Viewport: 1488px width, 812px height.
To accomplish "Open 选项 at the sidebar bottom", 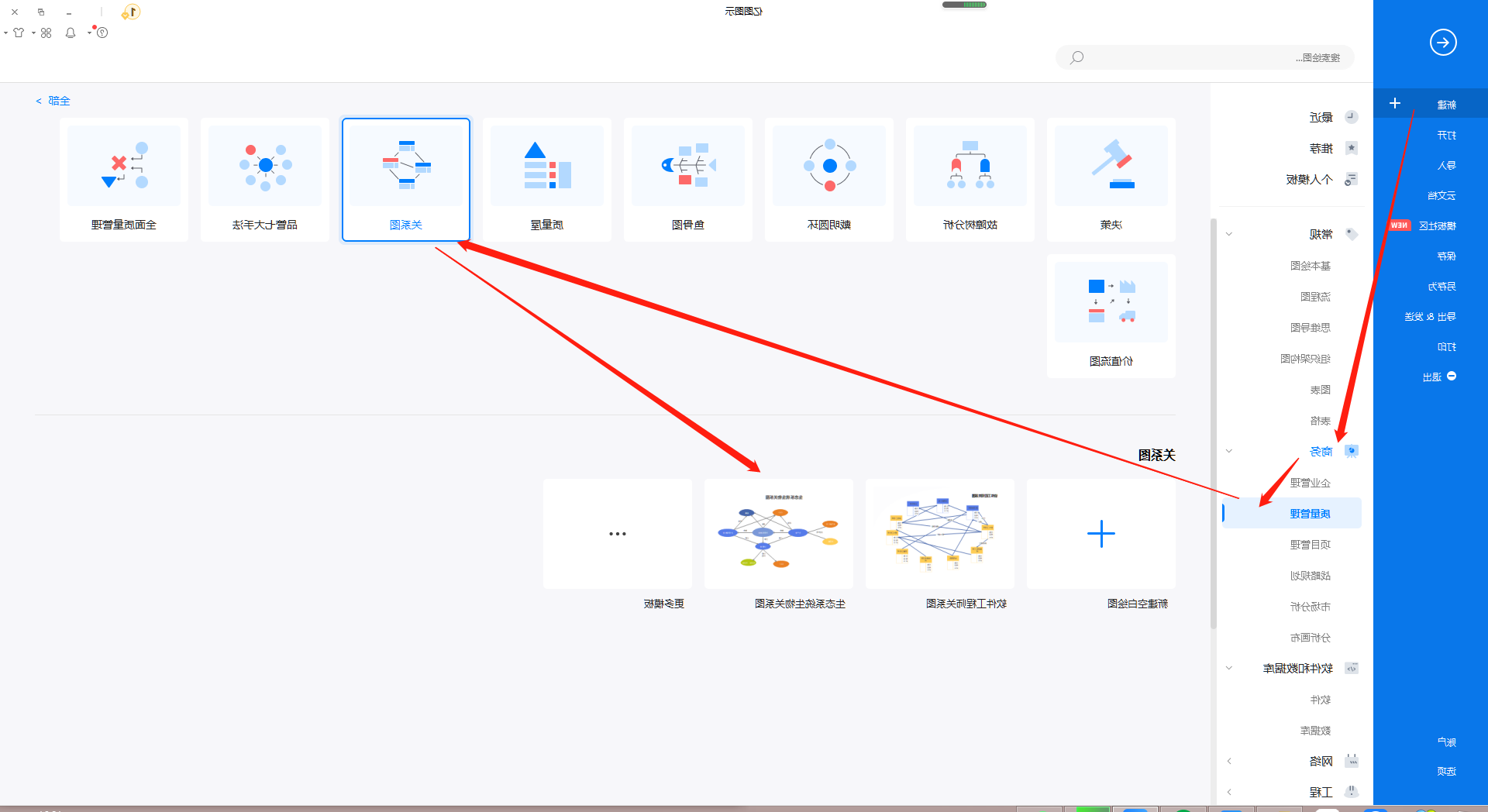I will coord(1446,772).
